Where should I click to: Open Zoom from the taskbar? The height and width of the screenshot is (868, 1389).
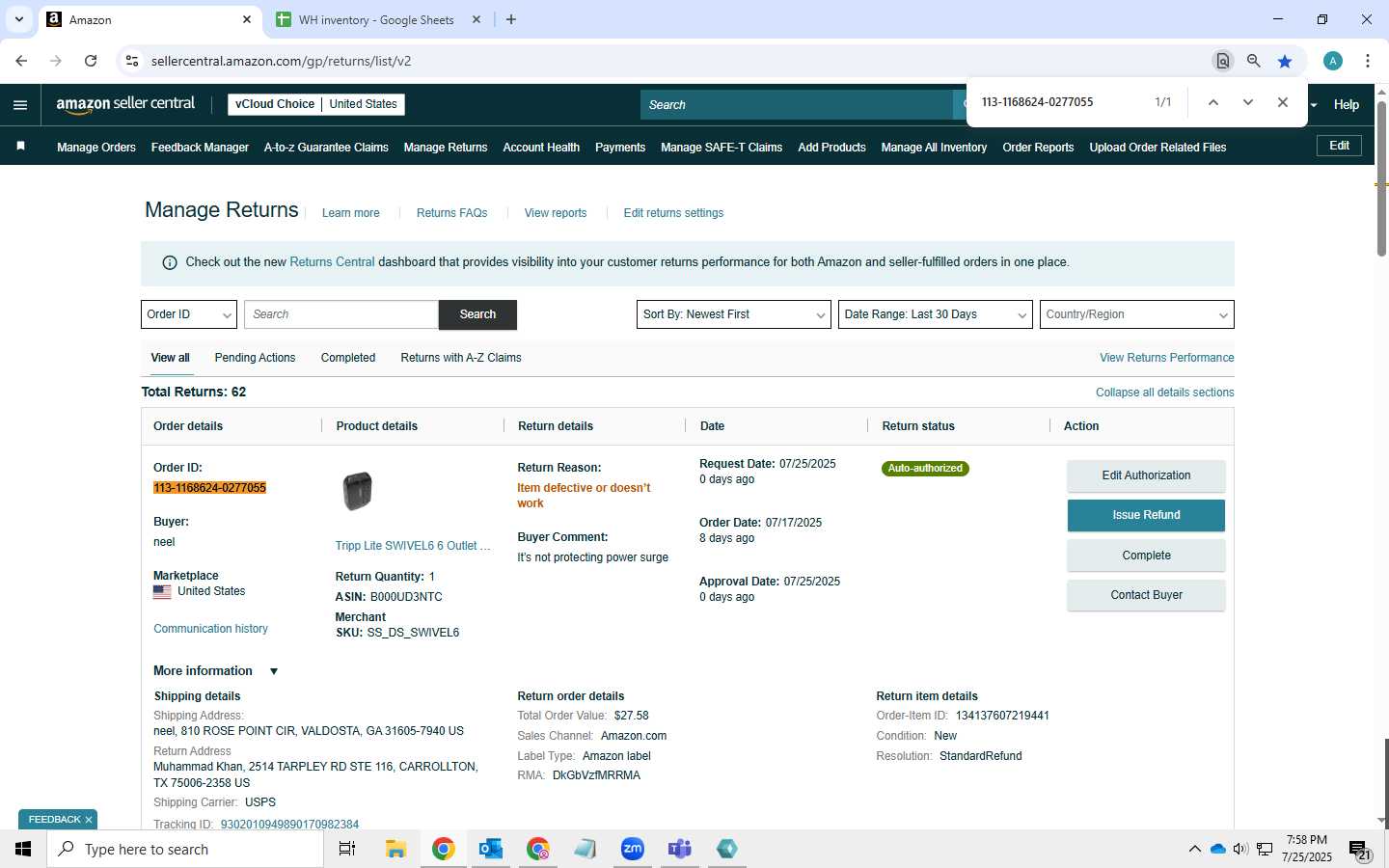coord(633,849)
